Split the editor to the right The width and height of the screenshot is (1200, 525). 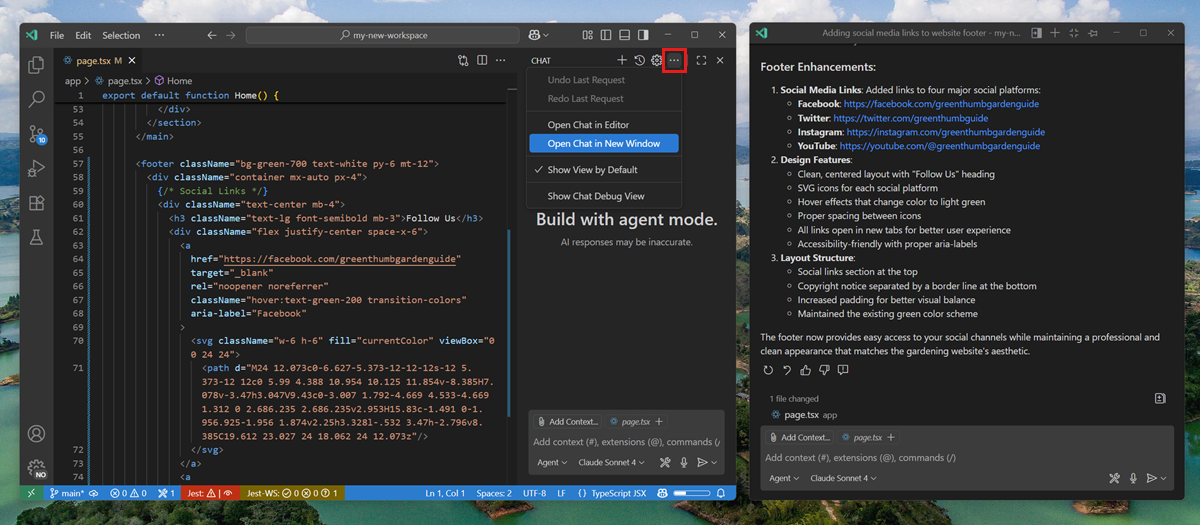pyautogui.click(x=483, y=60)
